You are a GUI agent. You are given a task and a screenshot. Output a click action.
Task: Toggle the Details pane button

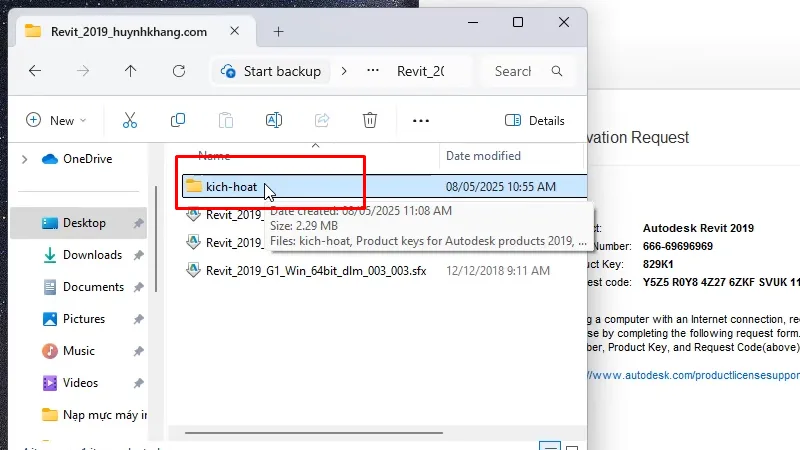pos(535,120)
